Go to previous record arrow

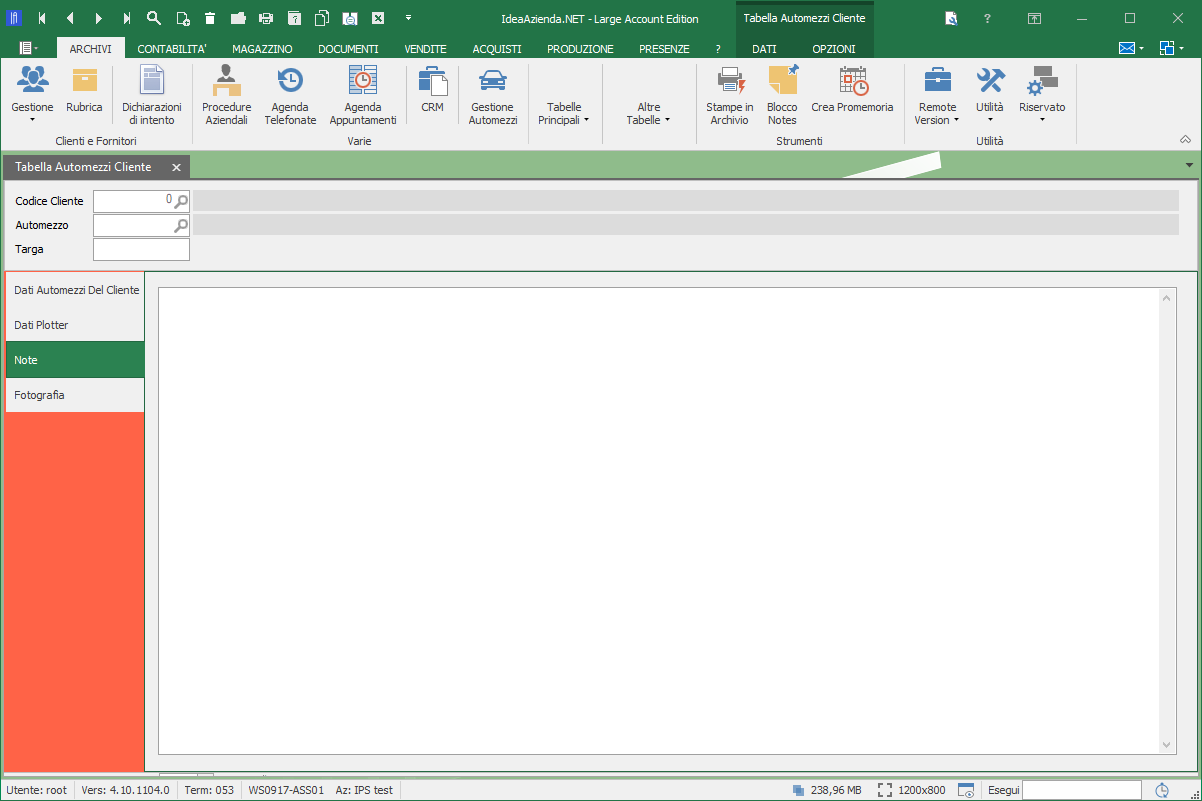tap(70, 18)
